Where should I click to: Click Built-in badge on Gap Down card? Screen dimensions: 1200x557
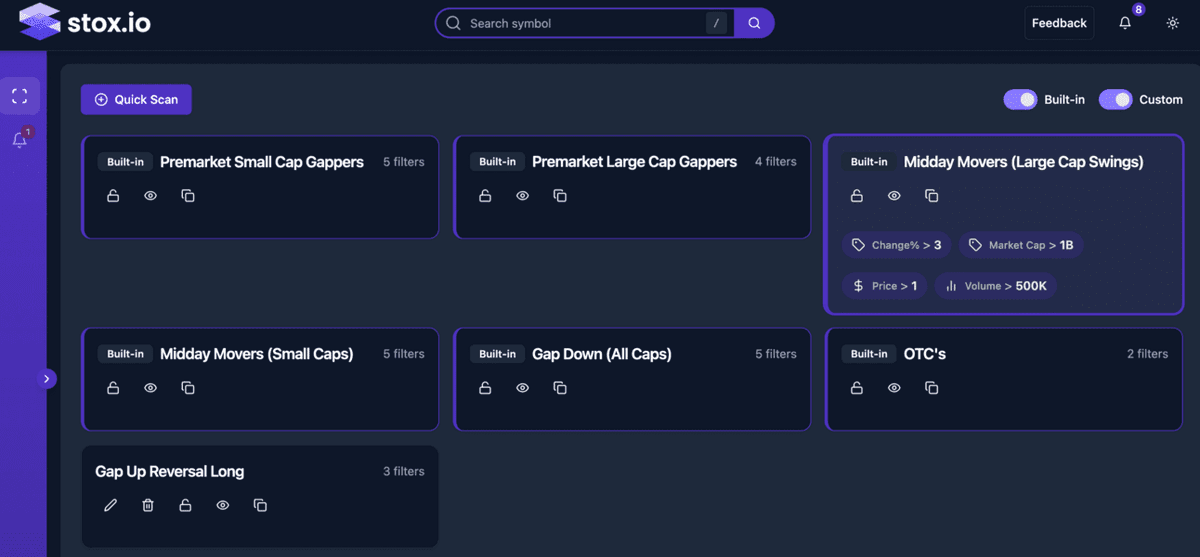(497, 354)
